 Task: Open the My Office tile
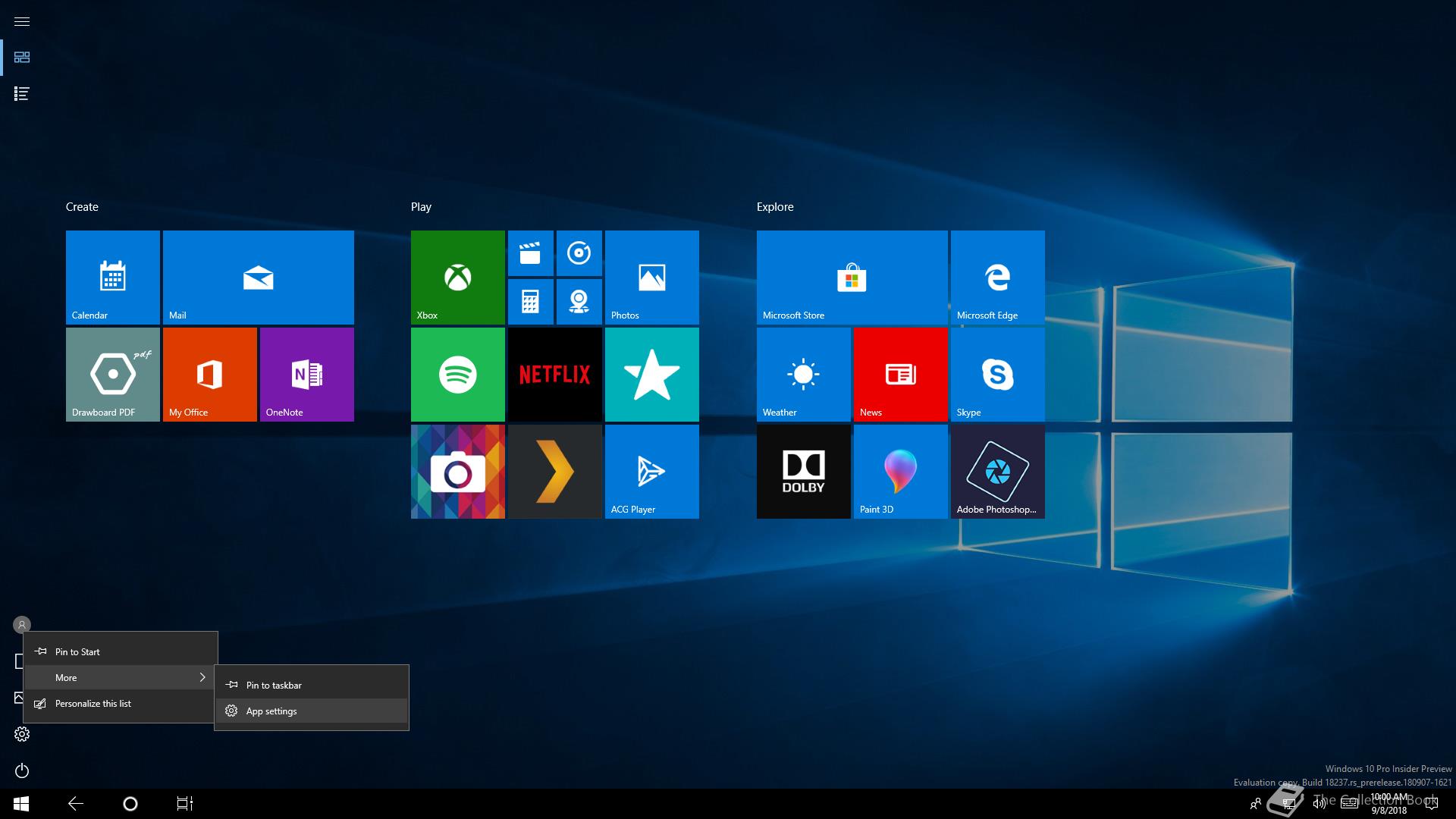[x=210, y=375]
